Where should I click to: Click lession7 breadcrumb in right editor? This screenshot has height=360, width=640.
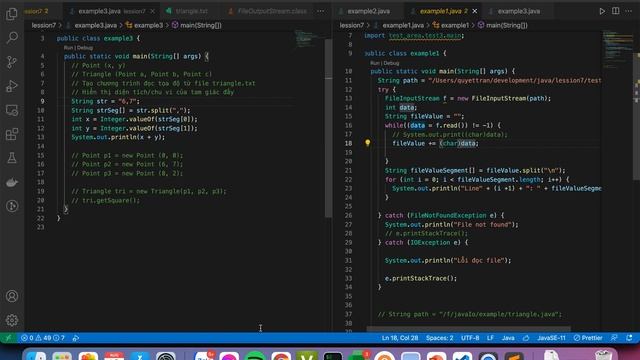coord(351,25)
